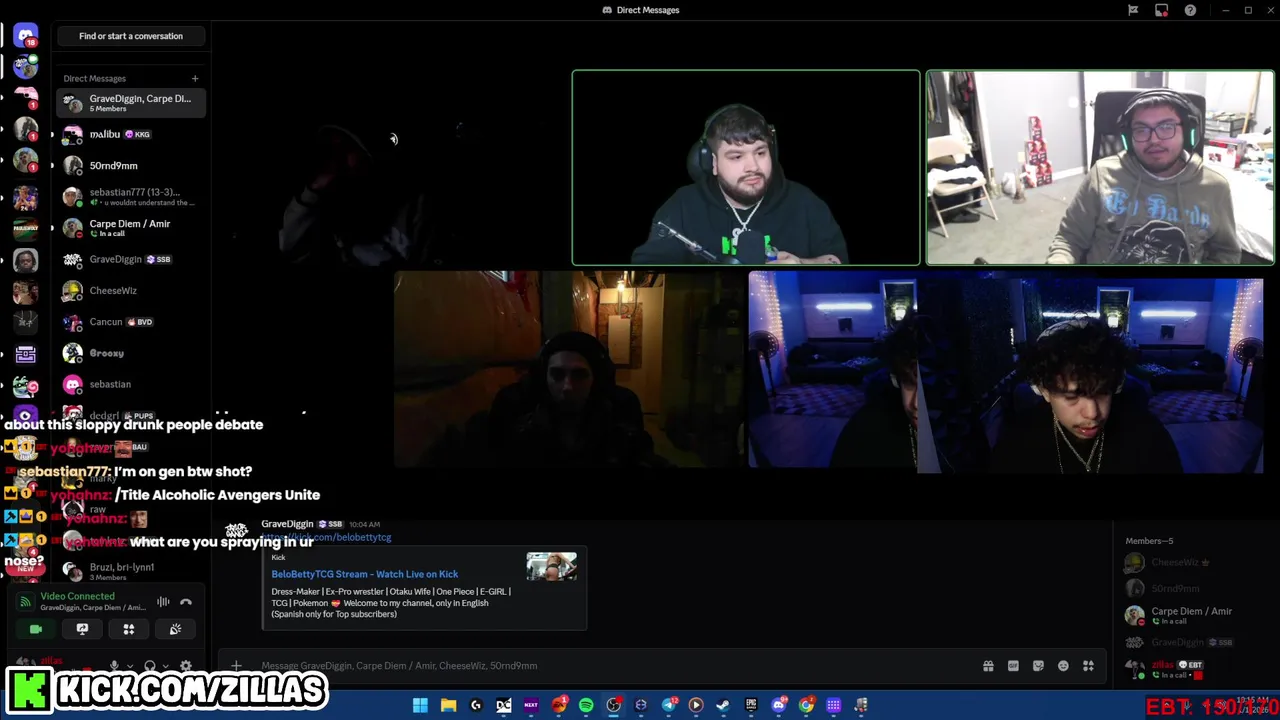The height and width of the screenshot is (720, 1280).
Task: Expand headphone output options arrow
Action: pos(165,666)
